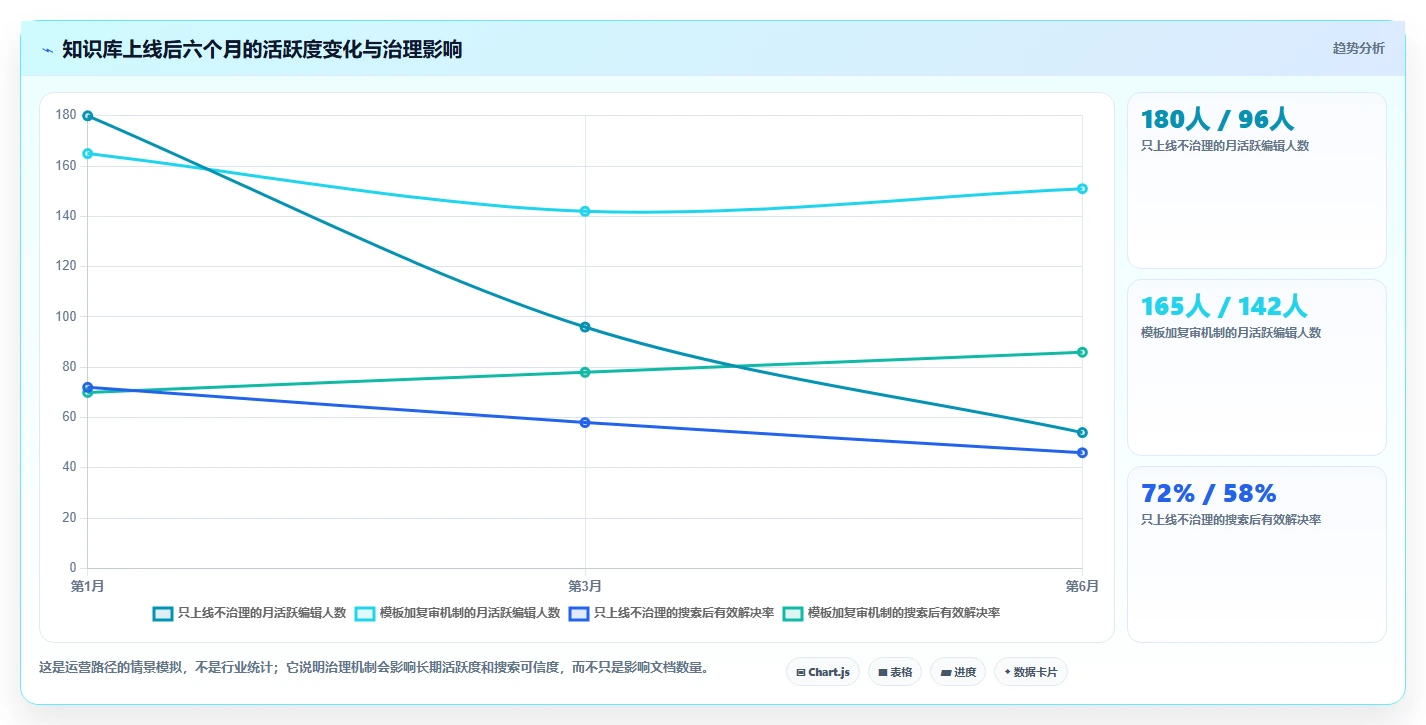Click the 第1月 x-axis label

pos(88,586)
